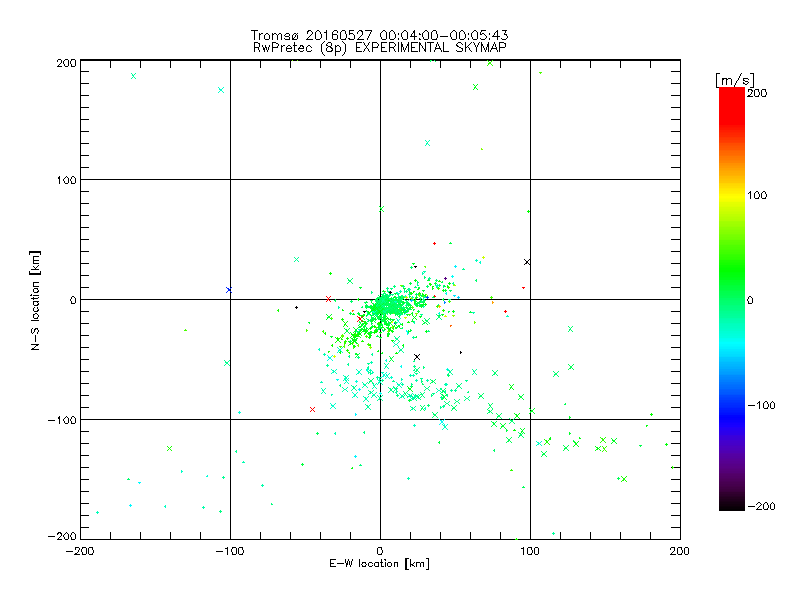Select the red X marker below -90 km N-S
Screen dimensions: 800x600
(312, 409)
